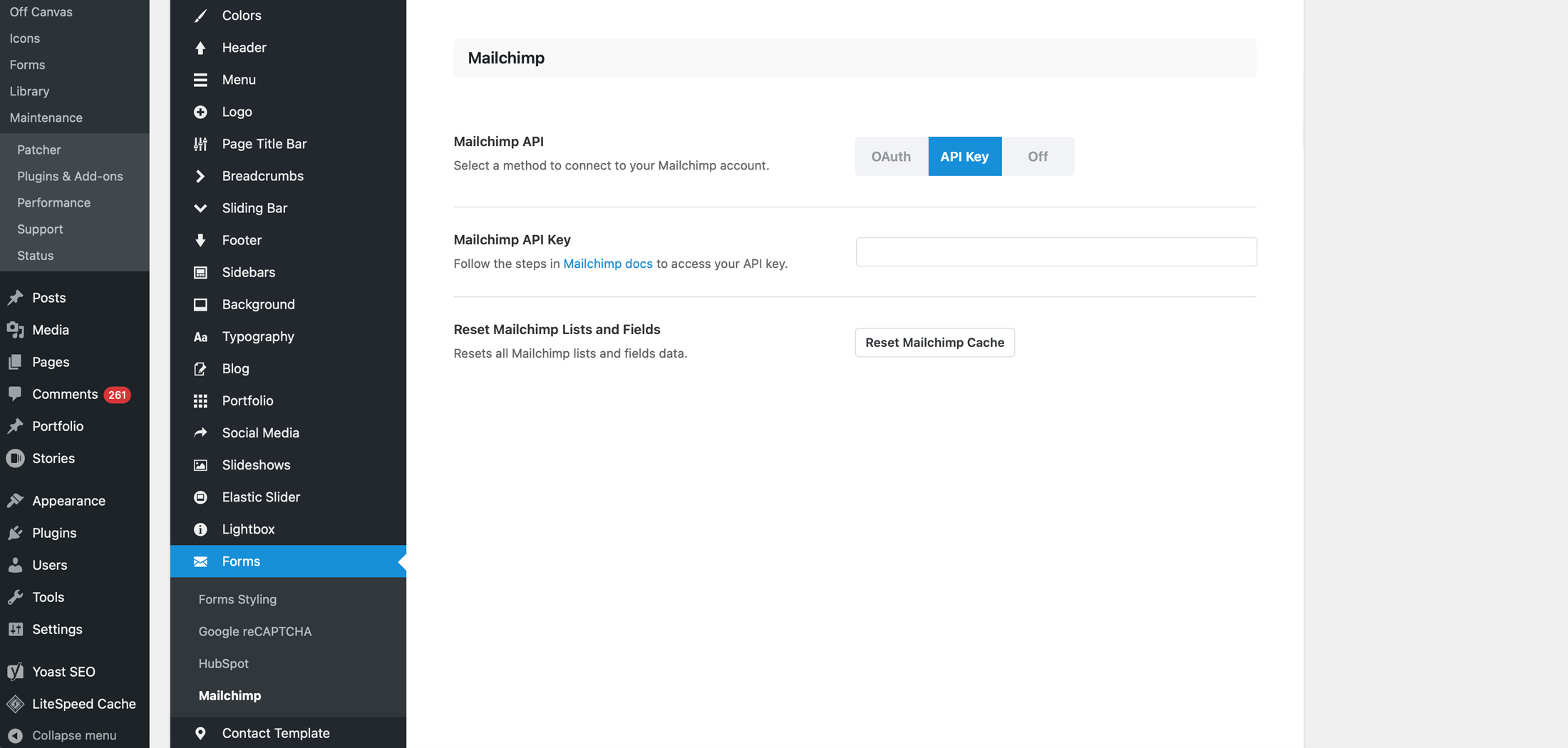Open the Performance submenu link
The width and height of the screenshot is (1568, 748).
tap(53, 202)
